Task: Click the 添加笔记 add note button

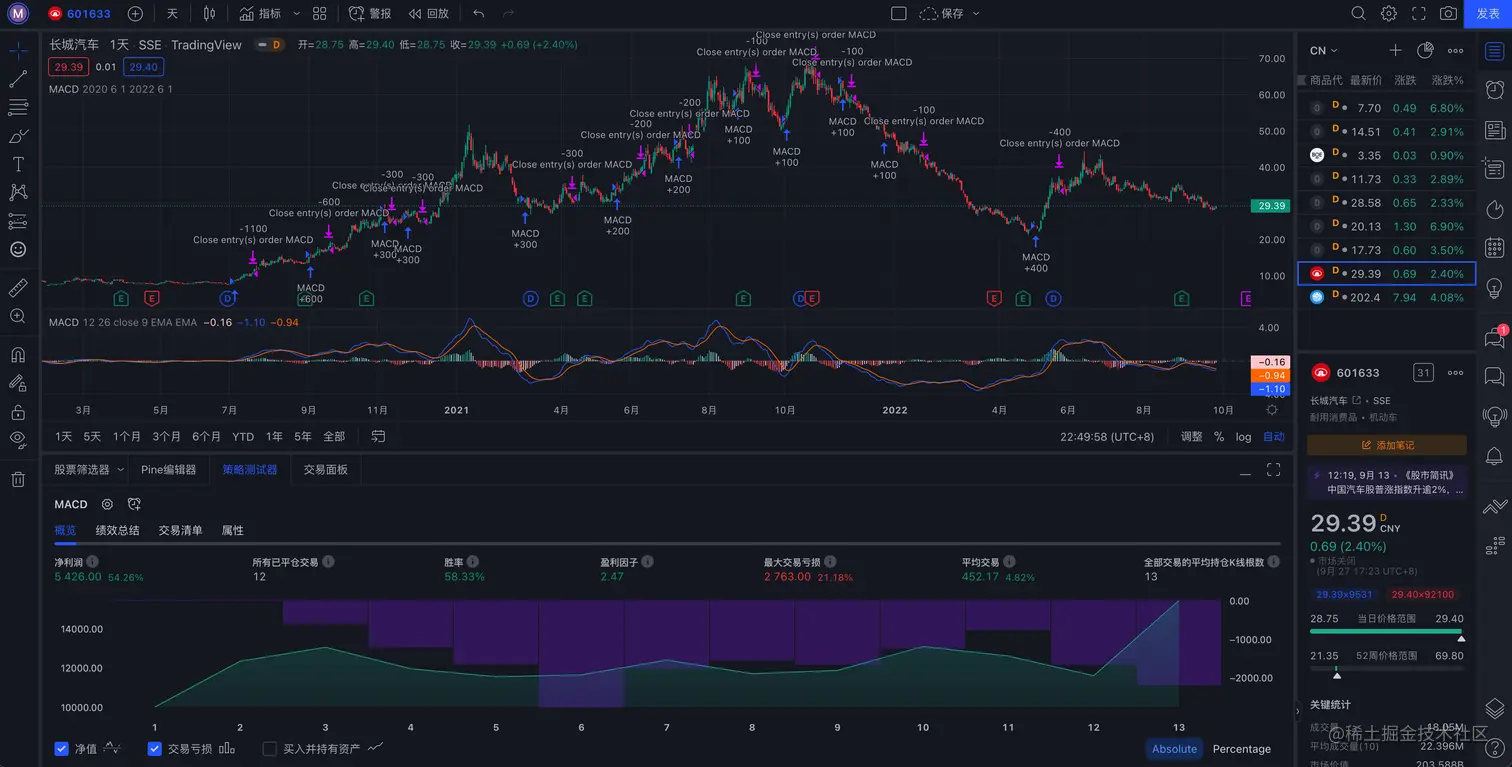Action: click(1387, 445)
